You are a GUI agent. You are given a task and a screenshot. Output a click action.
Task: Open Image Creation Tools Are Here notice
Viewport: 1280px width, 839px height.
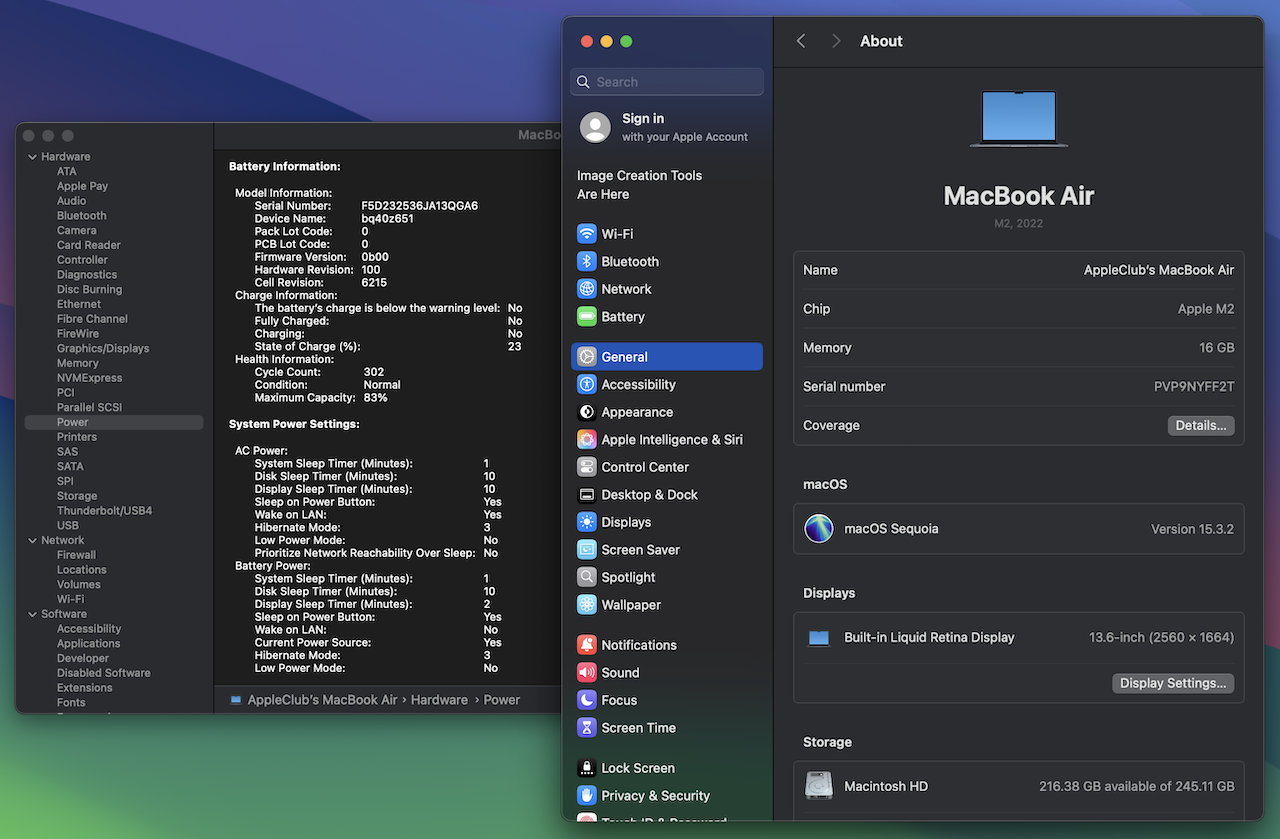pos(639,185)
